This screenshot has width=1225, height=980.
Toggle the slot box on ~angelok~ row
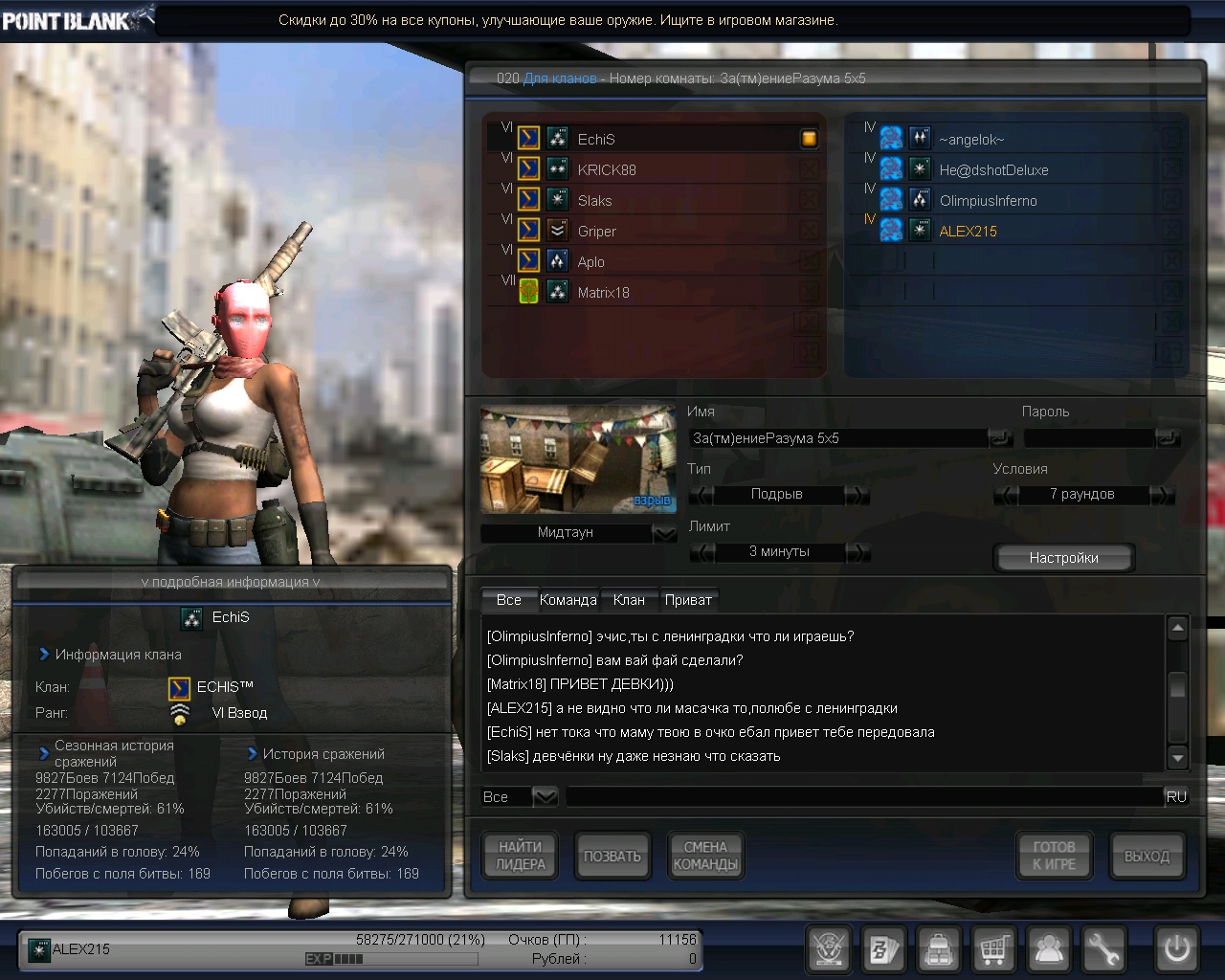(1170, 139)
